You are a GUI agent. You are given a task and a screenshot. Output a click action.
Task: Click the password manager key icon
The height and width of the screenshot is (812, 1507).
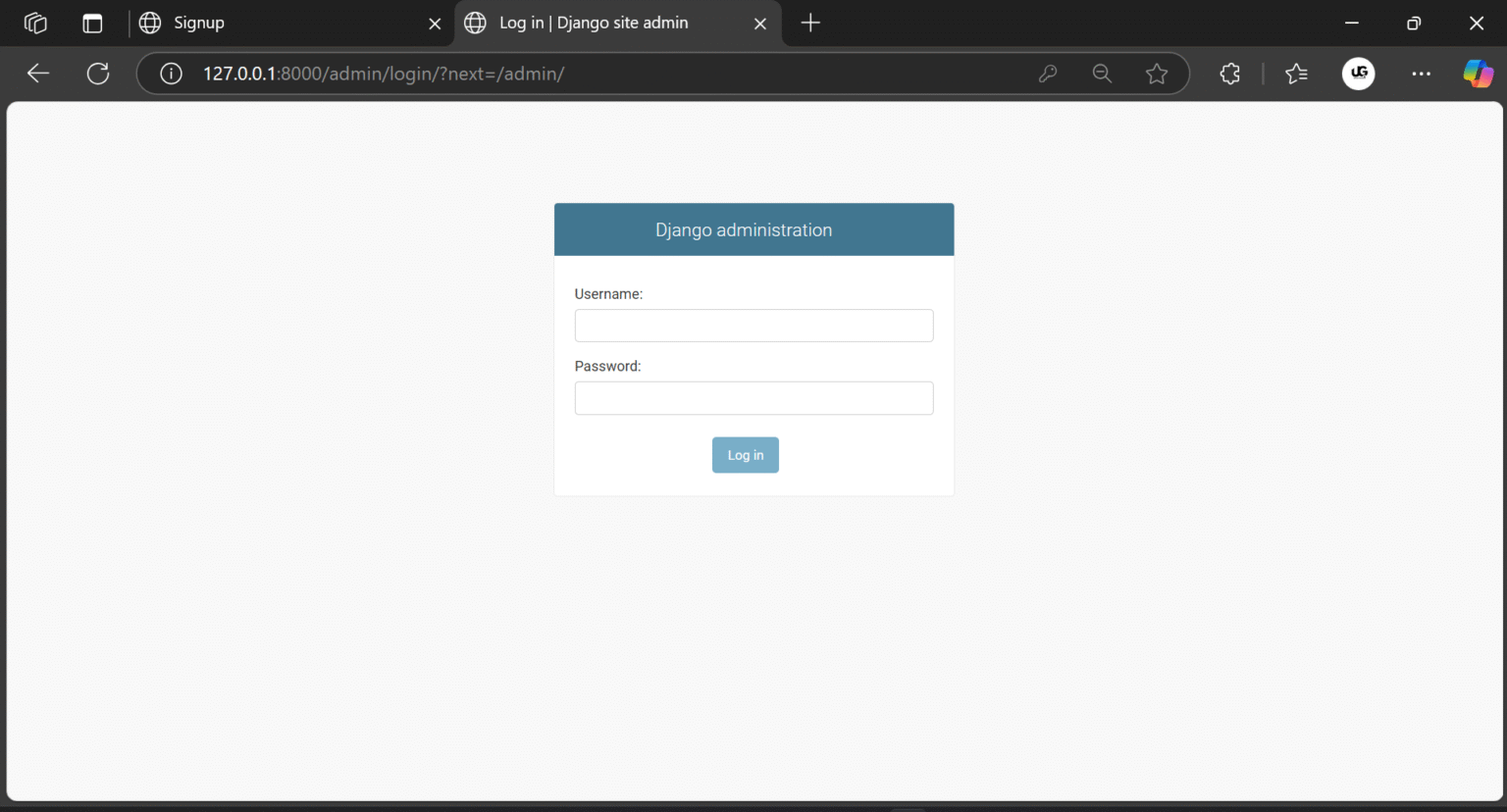[x=1047, y=74]
